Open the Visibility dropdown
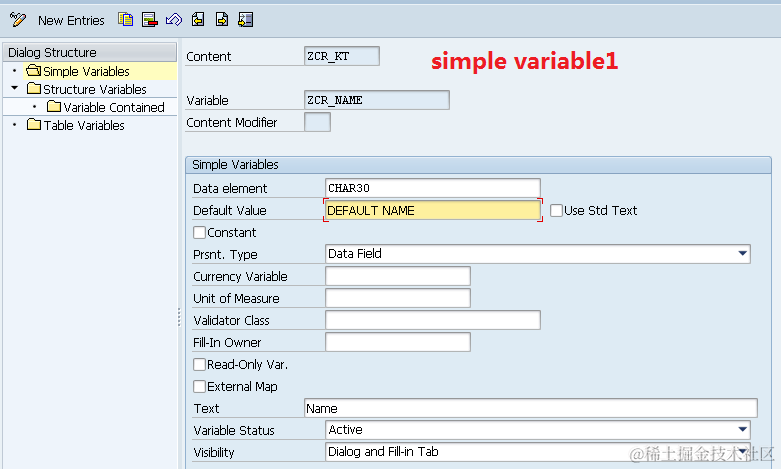 click(742, 451)
